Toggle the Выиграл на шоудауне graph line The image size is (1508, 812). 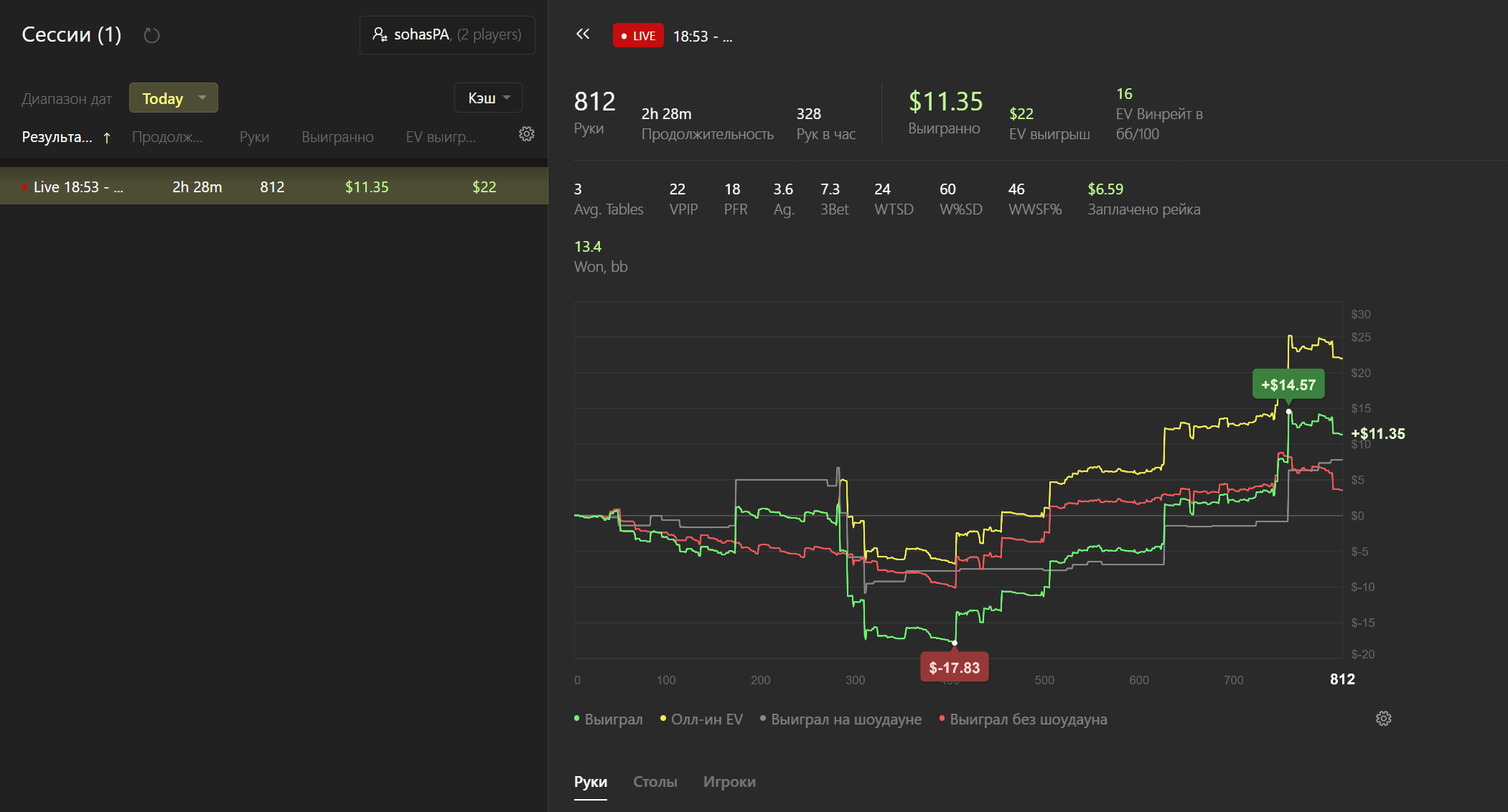pos(840,719)
